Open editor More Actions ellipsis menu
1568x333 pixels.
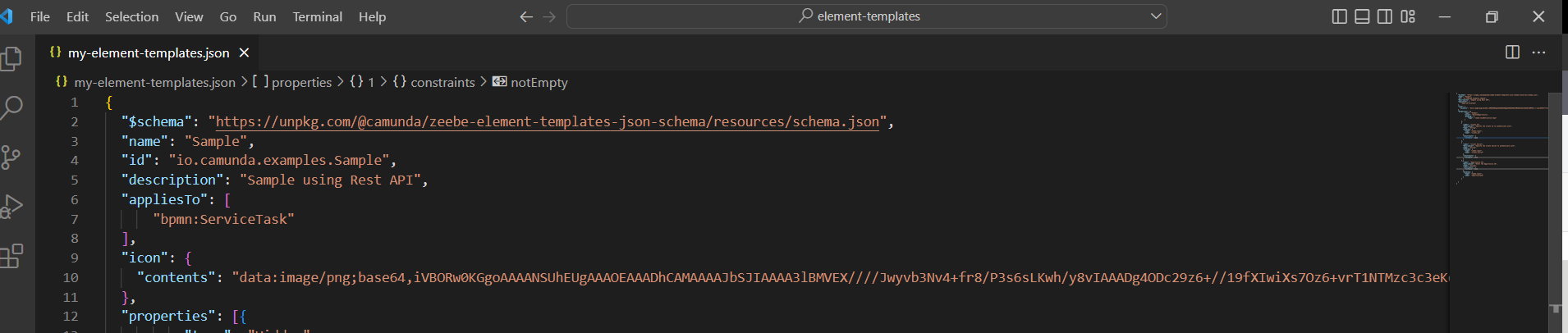tap(1538, 52)
